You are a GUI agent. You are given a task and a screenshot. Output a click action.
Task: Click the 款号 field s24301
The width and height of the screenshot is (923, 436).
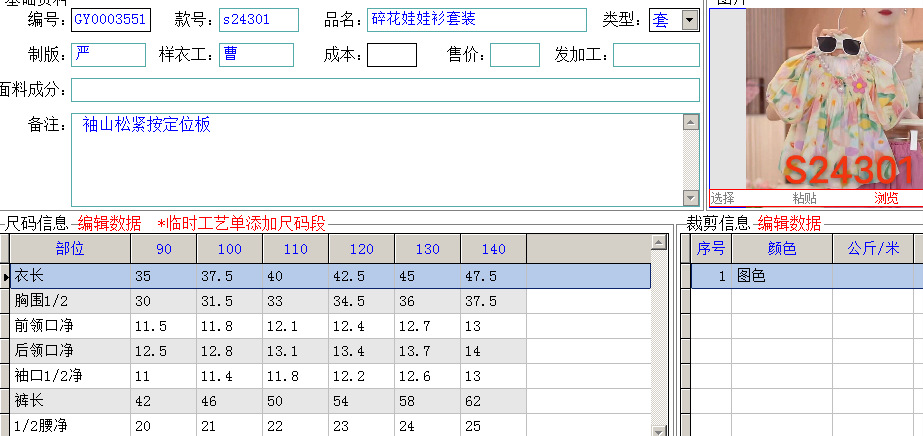(x=259, y=20)
